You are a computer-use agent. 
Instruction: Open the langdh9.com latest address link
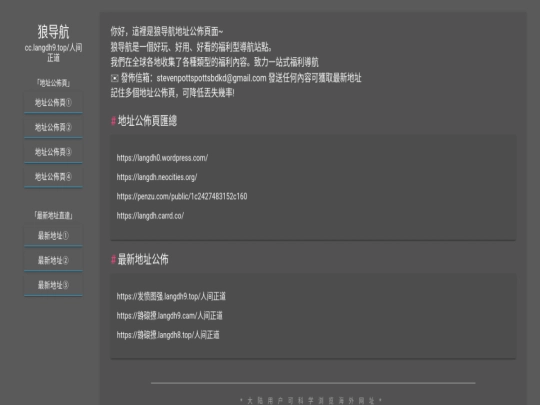pos(169,316)
